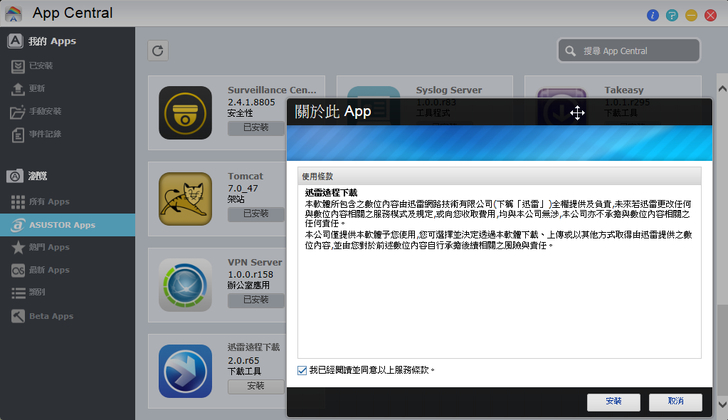Click 已安裝 button under VPN Server

256,300
